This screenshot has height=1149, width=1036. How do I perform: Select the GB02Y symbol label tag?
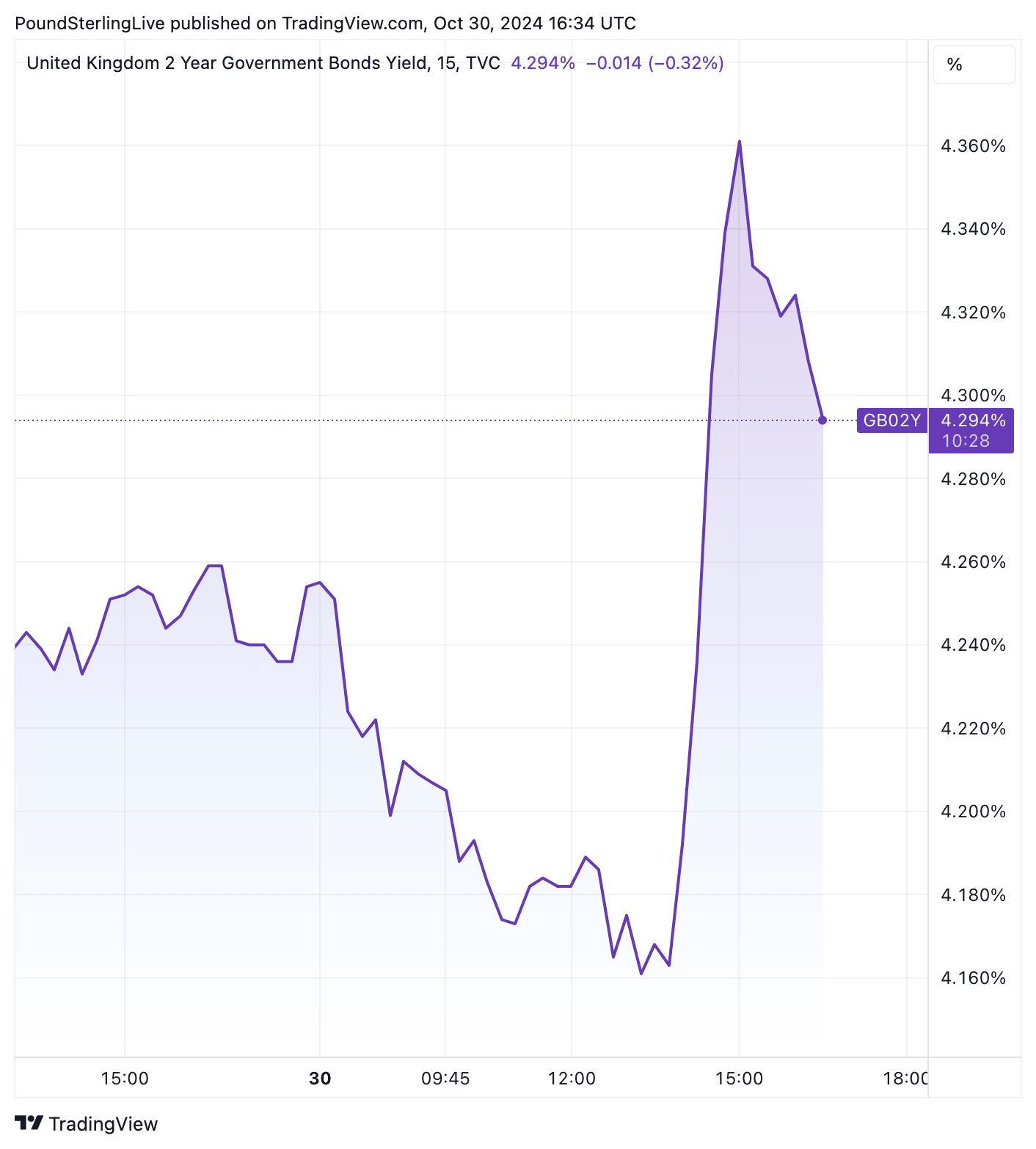(x=891, y=420)
